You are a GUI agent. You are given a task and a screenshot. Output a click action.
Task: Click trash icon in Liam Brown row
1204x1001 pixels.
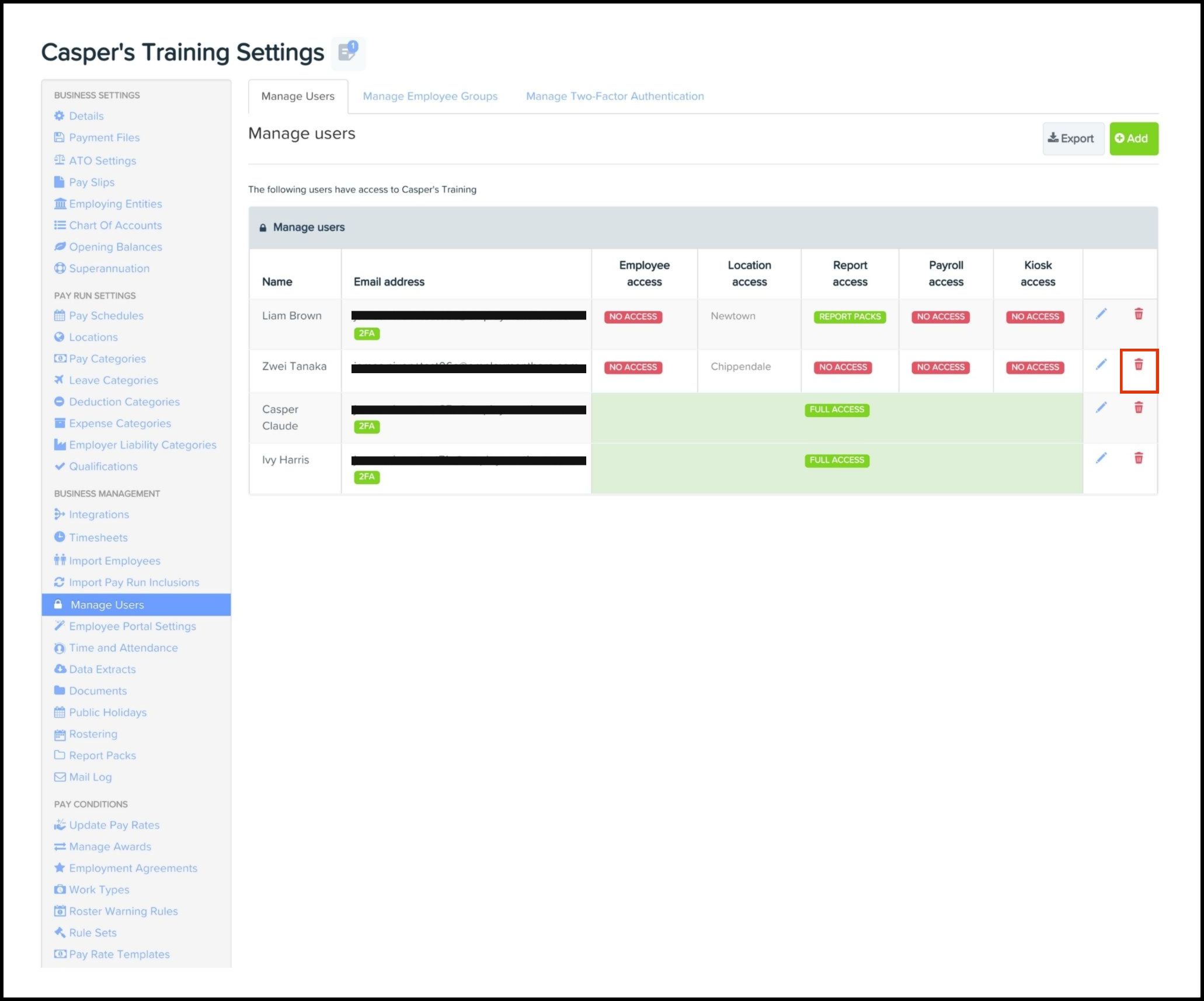coord(1138,314)
